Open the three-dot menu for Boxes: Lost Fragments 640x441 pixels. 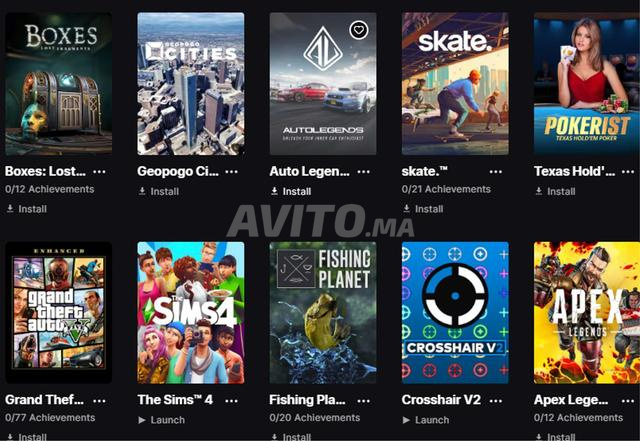coord(99,172)
